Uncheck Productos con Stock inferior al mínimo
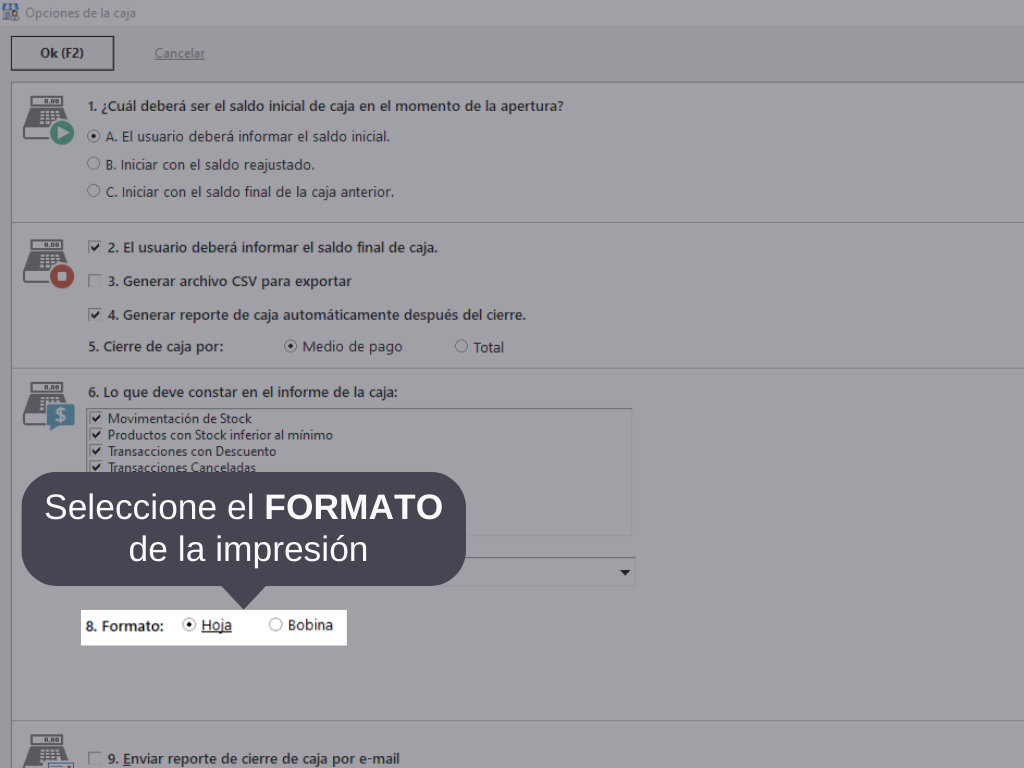1024x768 pixels. pyautogui.click(x=96, y=434)
